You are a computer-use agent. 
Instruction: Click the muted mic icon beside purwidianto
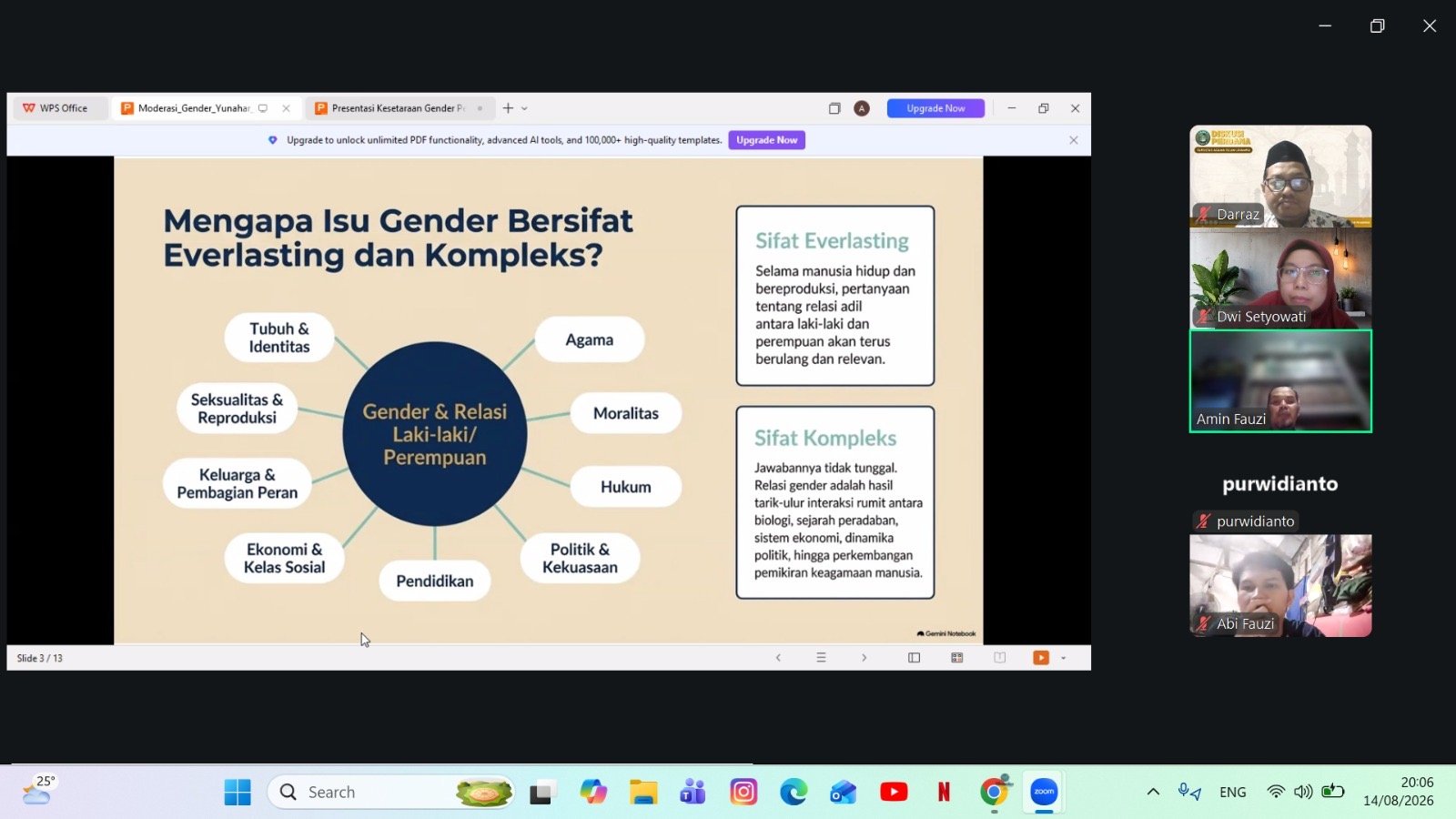pos(1204,521)
